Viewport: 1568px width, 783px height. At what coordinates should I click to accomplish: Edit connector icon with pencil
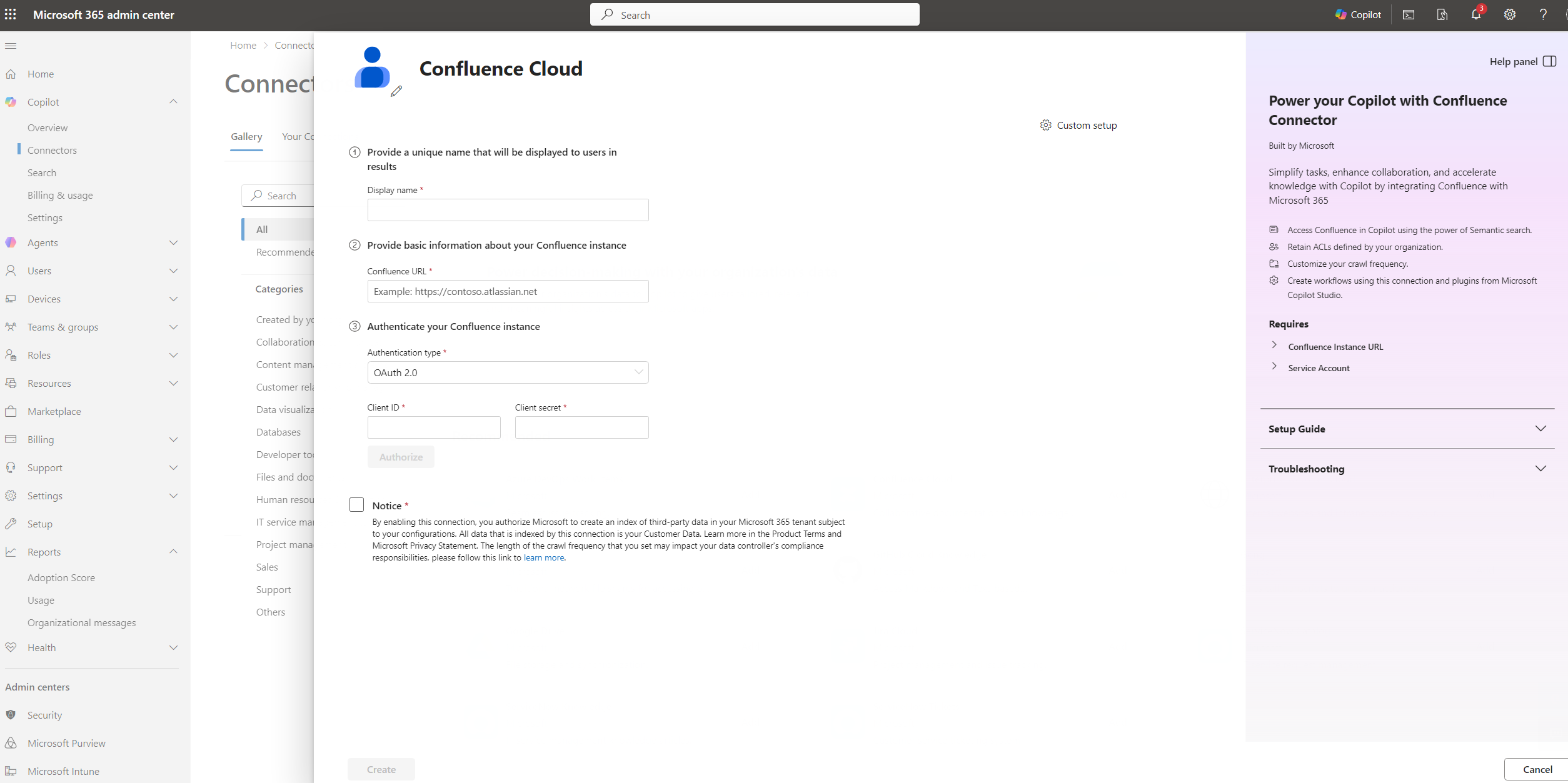(396, 91)
